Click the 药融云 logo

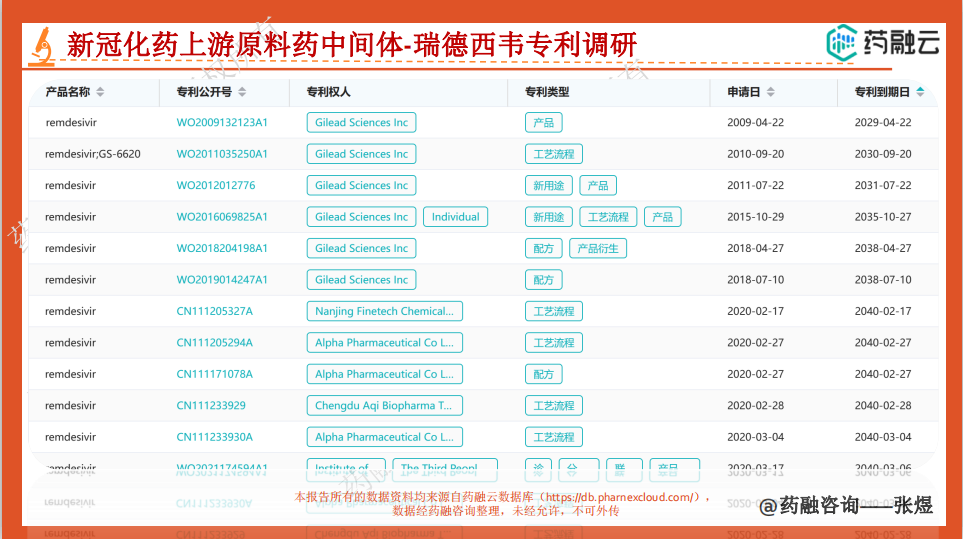pyautogui.click(x=883, y=42)
